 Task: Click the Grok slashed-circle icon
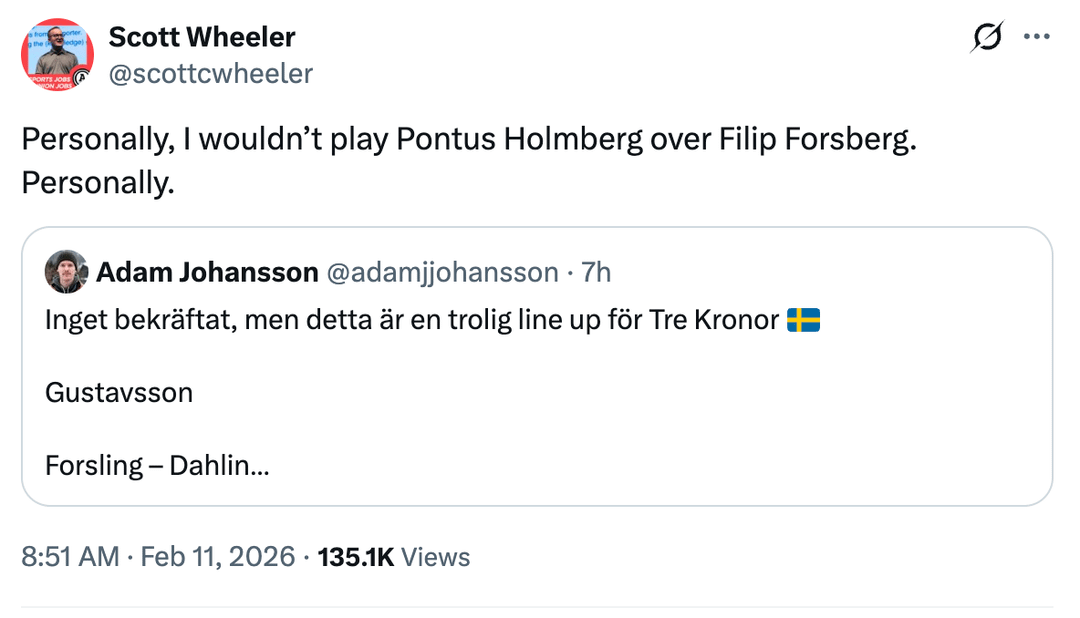986,38
